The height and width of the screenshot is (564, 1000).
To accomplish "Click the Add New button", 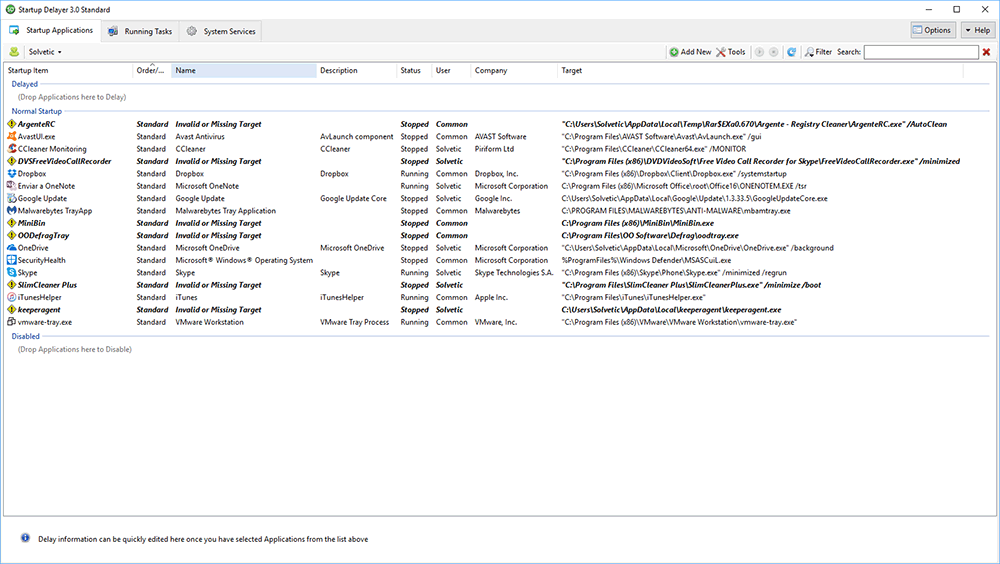I will (690, 52).
